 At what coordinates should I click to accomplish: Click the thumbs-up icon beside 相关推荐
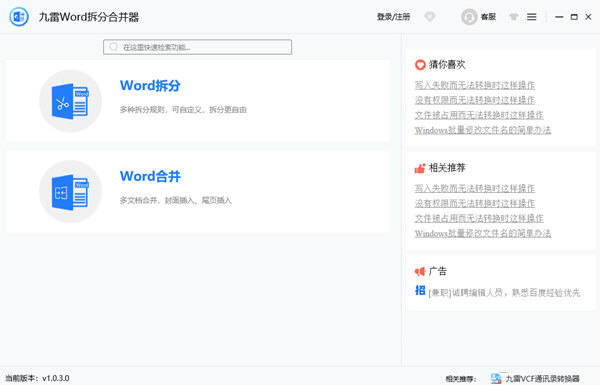click(420, 168)
